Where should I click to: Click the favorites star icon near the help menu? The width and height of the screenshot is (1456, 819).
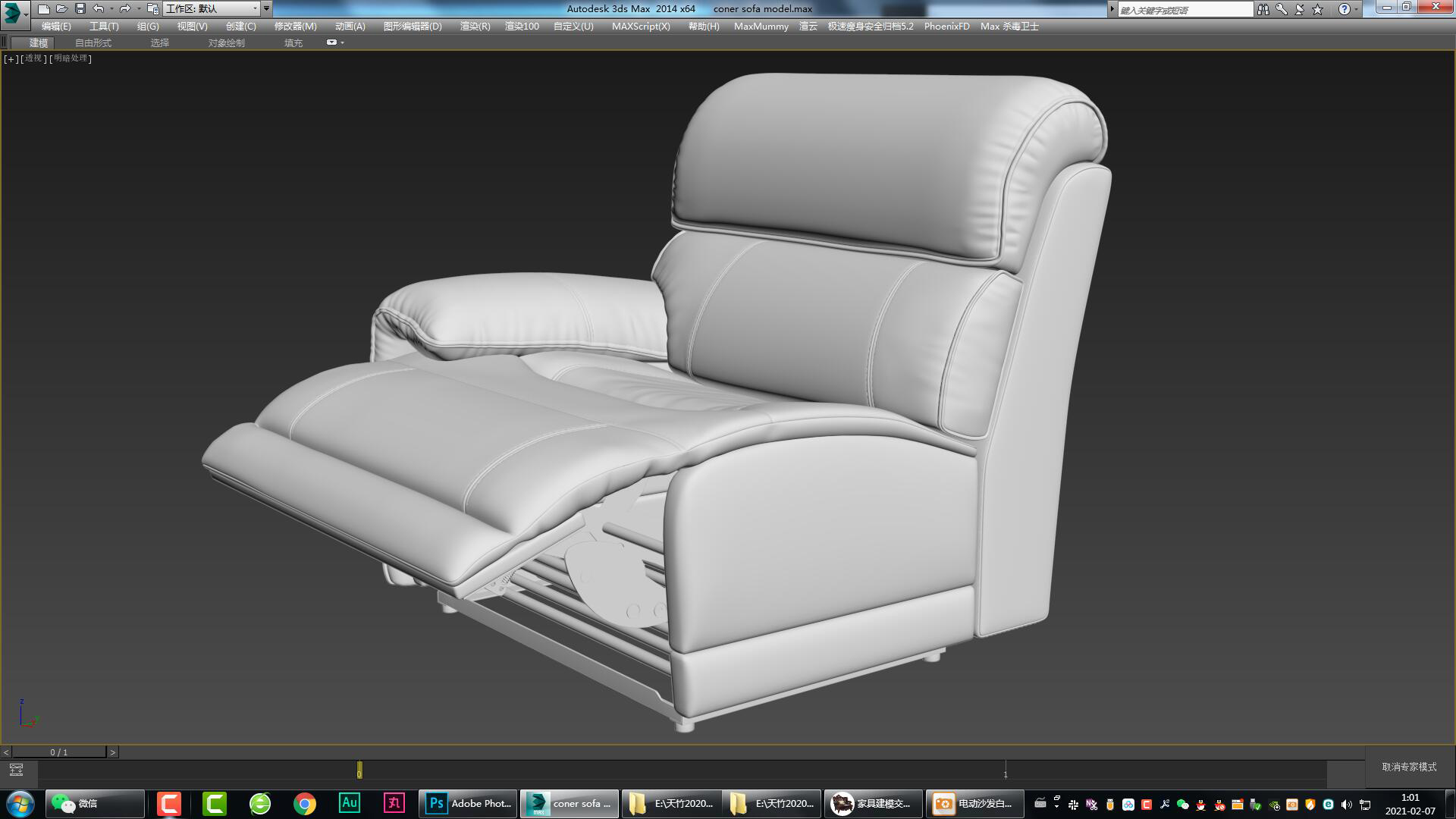[1316, 9]
